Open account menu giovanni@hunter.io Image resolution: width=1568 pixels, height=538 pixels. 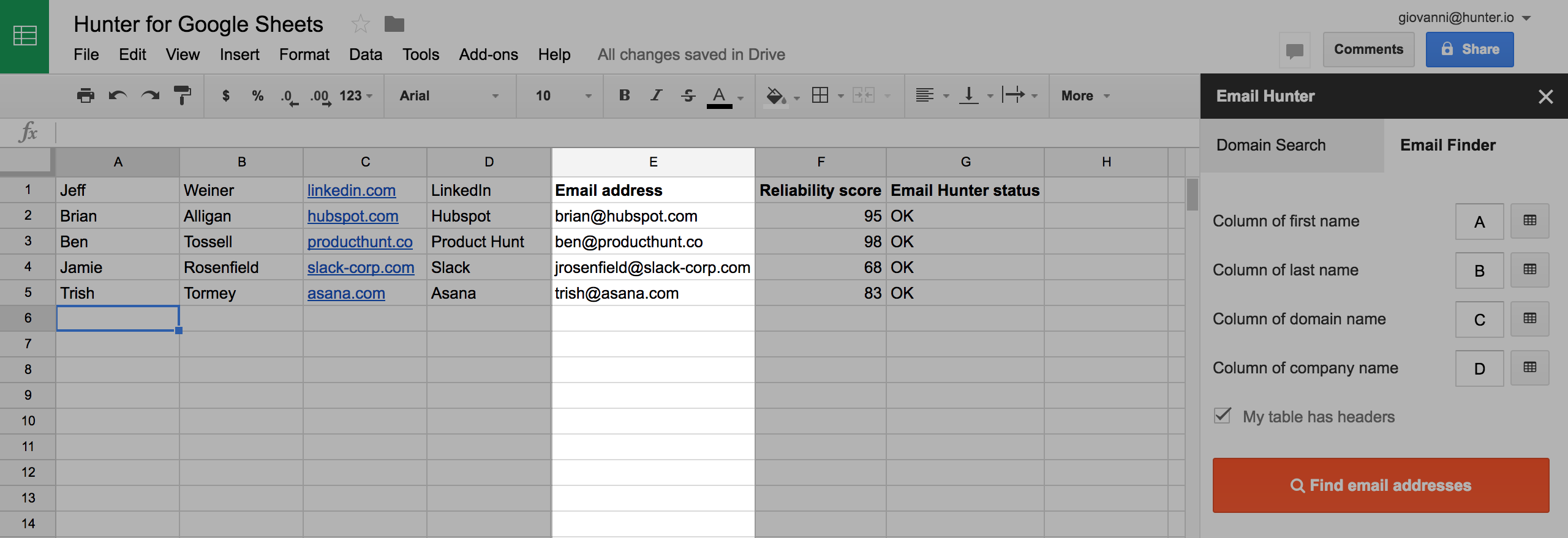click(1464, 18)
